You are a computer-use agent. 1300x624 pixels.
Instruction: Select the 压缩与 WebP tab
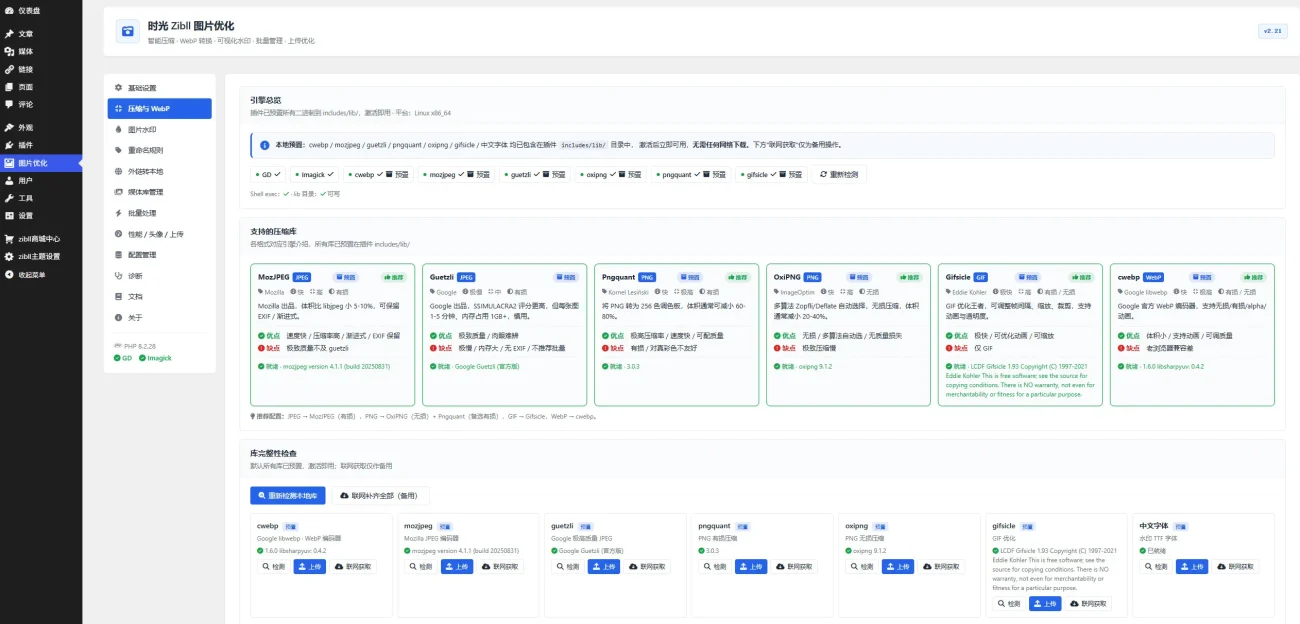(160, 108)
